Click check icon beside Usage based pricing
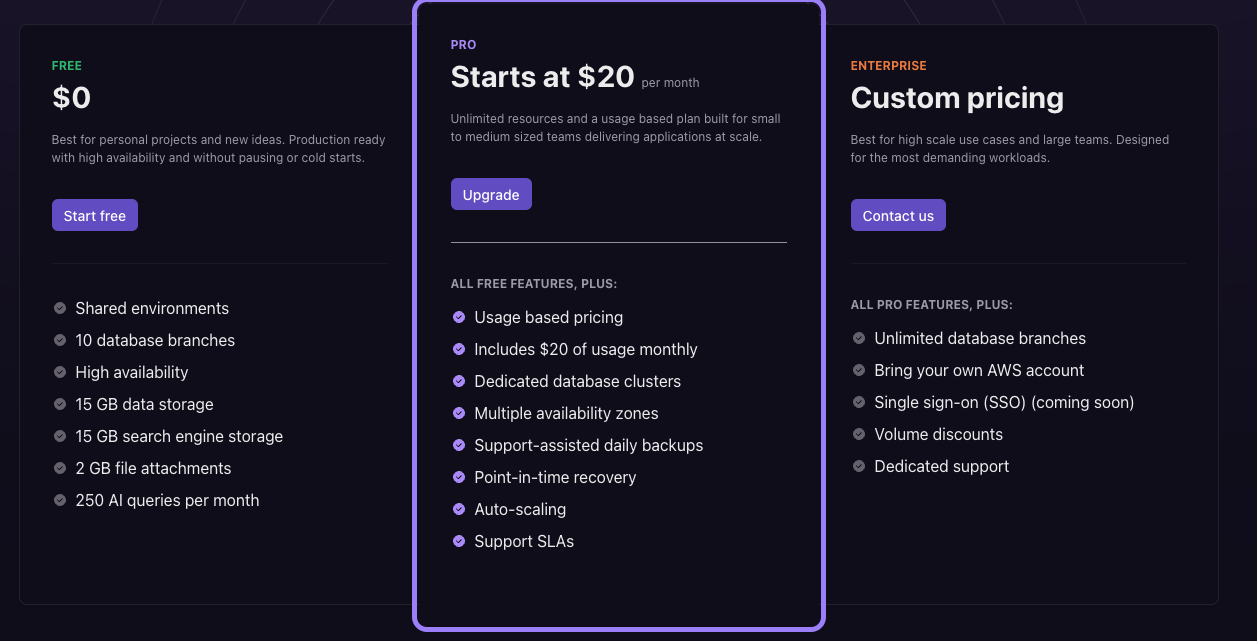Viewport: 1257px width, 641px height. [459, 317]
